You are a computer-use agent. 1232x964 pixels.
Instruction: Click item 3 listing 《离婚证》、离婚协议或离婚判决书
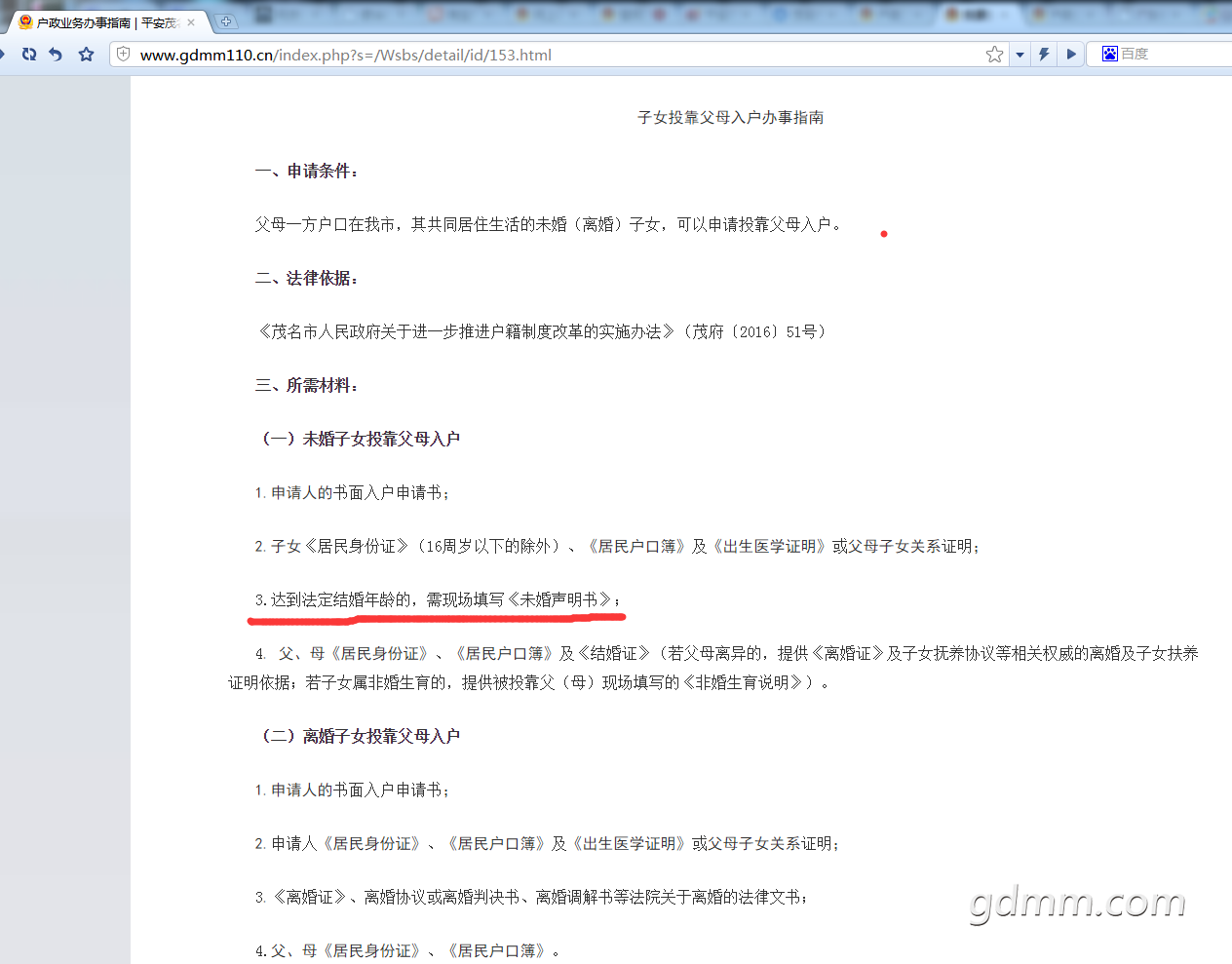click(531, 897)
